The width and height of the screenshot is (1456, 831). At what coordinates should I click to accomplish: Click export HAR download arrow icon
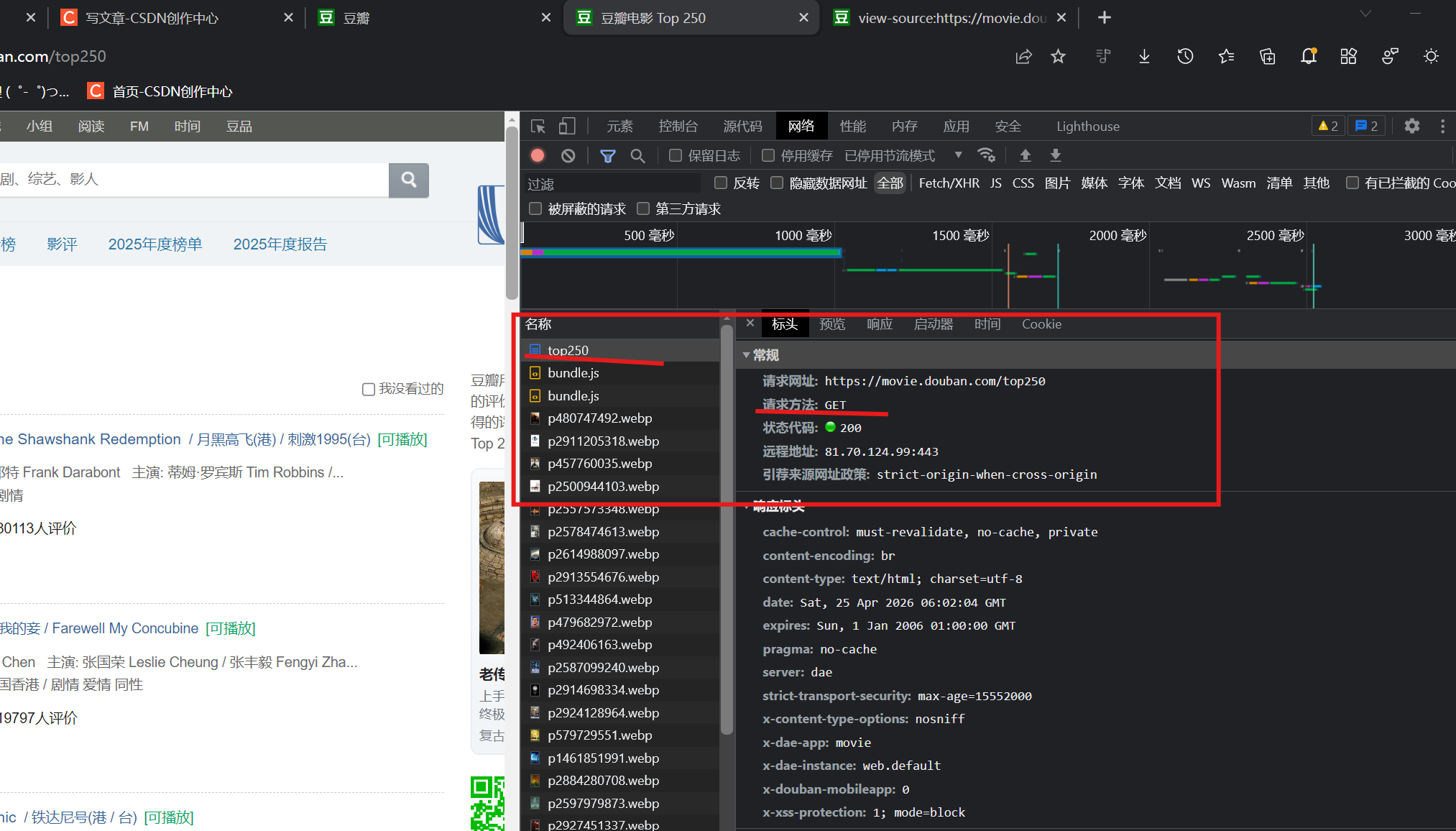pyautogui.click(x=1056, y=155)
